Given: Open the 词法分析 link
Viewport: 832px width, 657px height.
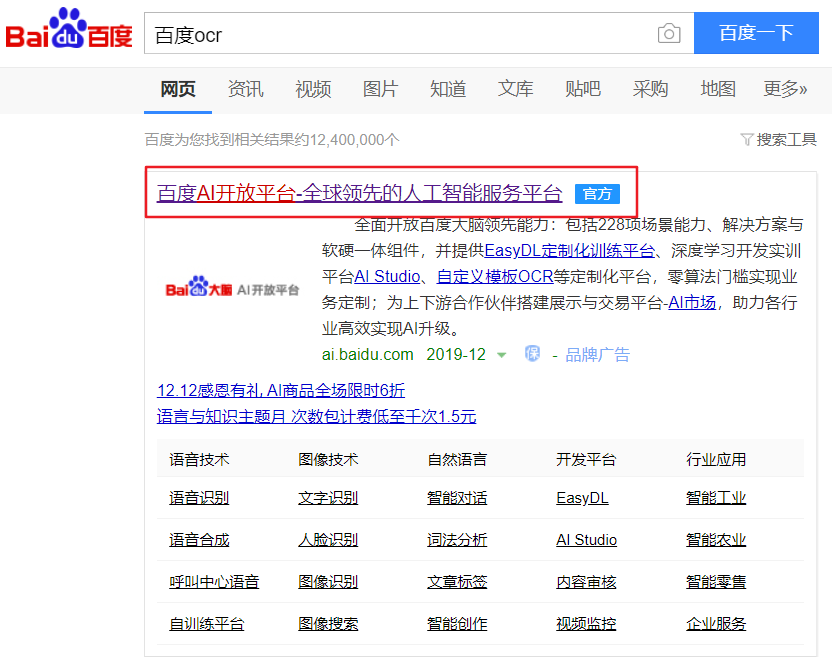Looking at the screenshot, I should [x=457, y=540].
